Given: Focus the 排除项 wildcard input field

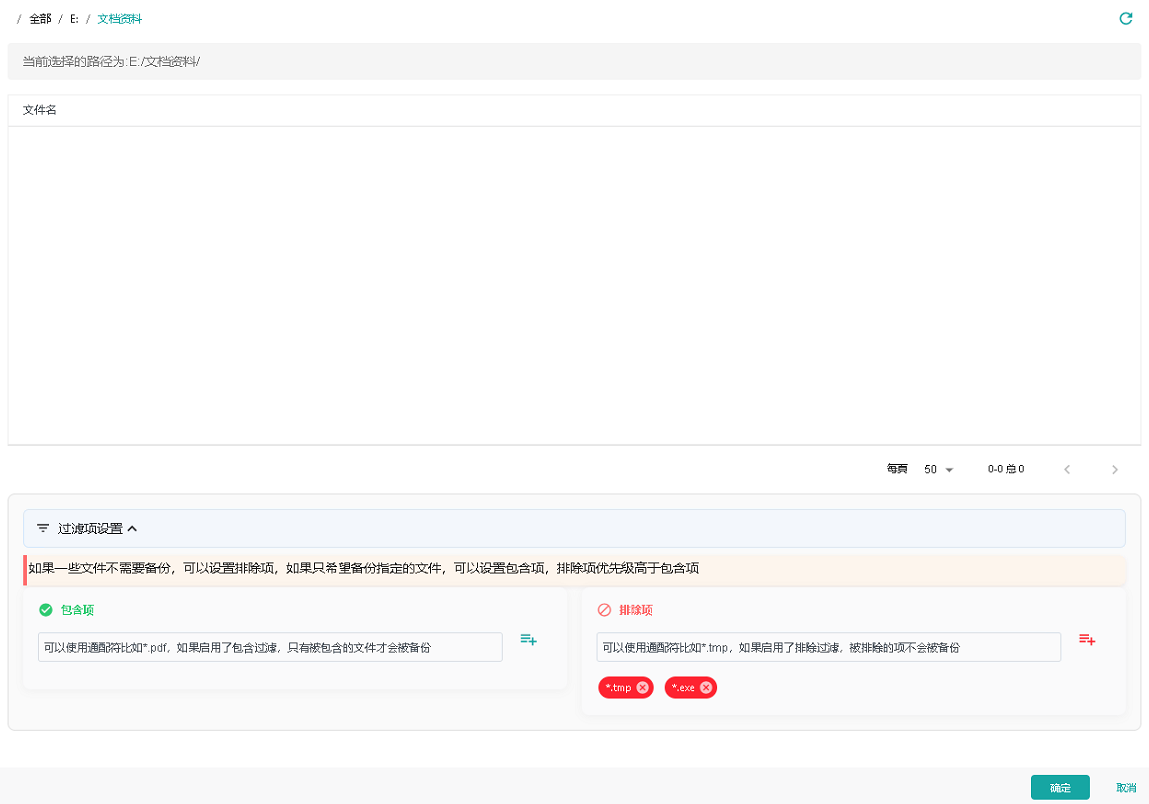Looking at the screenshot, I should pos(828,647).
